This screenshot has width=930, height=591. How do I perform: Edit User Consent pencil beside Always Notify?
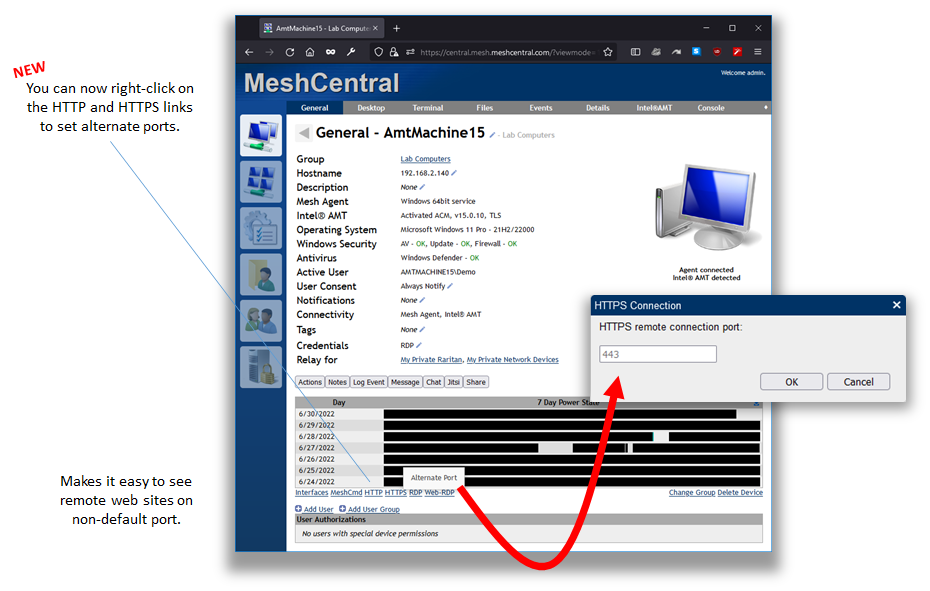click(450, 286)
